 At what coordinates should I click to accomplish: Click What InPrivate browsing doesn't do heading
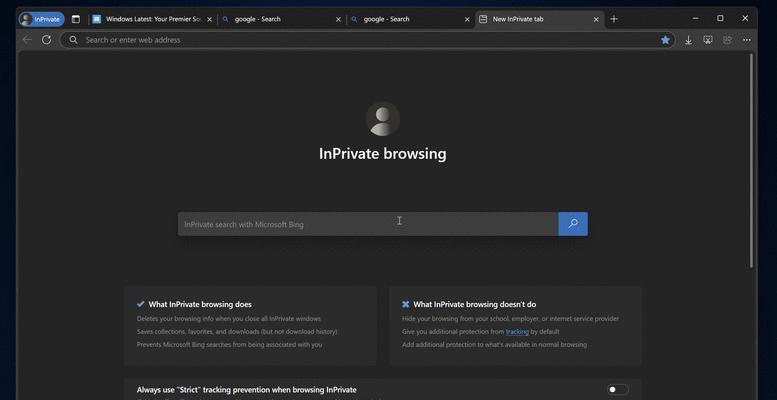tap(475, 304)
